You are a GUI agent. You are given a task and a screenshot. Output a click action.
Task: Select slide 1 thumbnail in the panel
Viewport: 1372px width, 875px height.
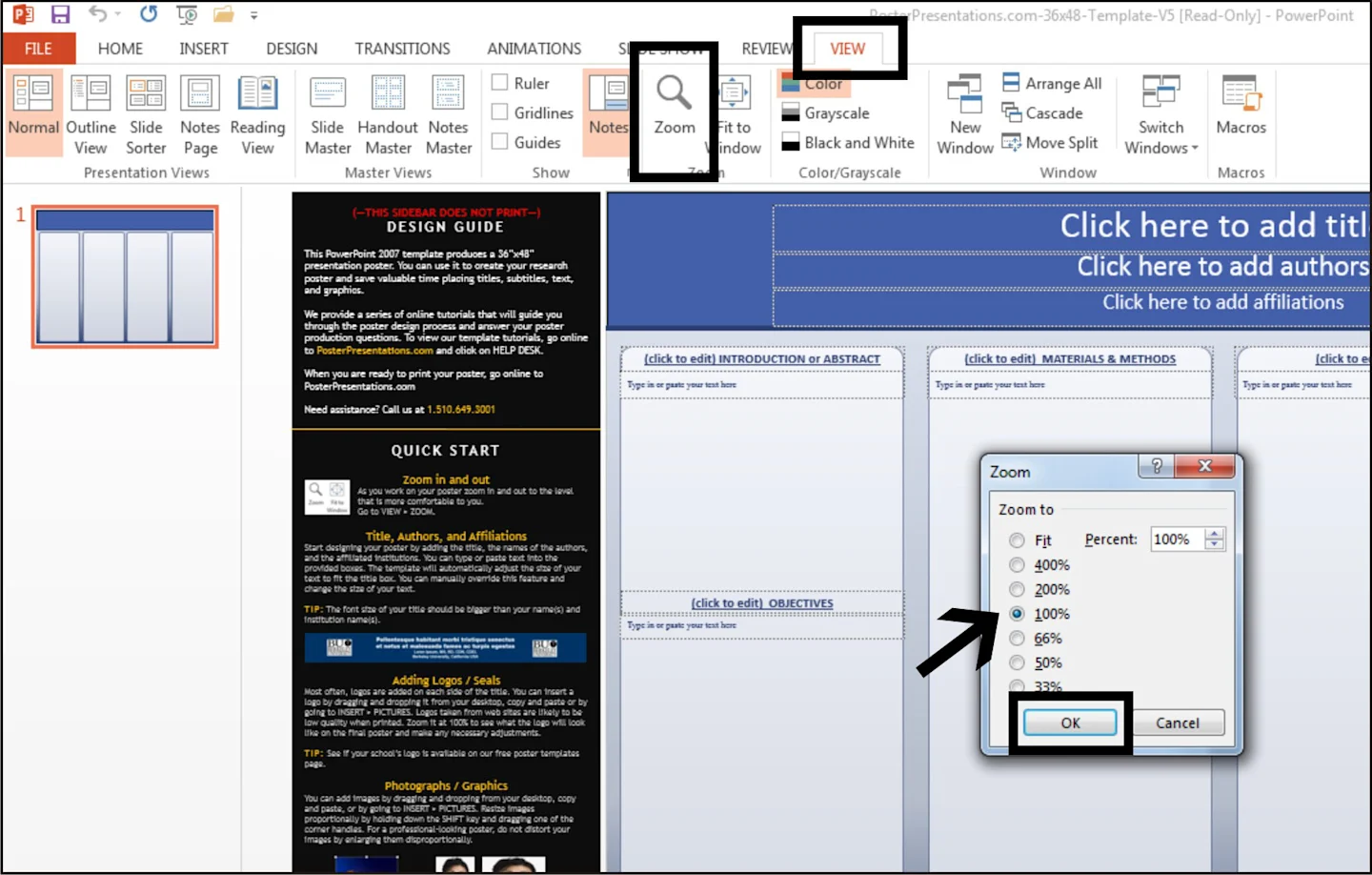coord(124,276)
